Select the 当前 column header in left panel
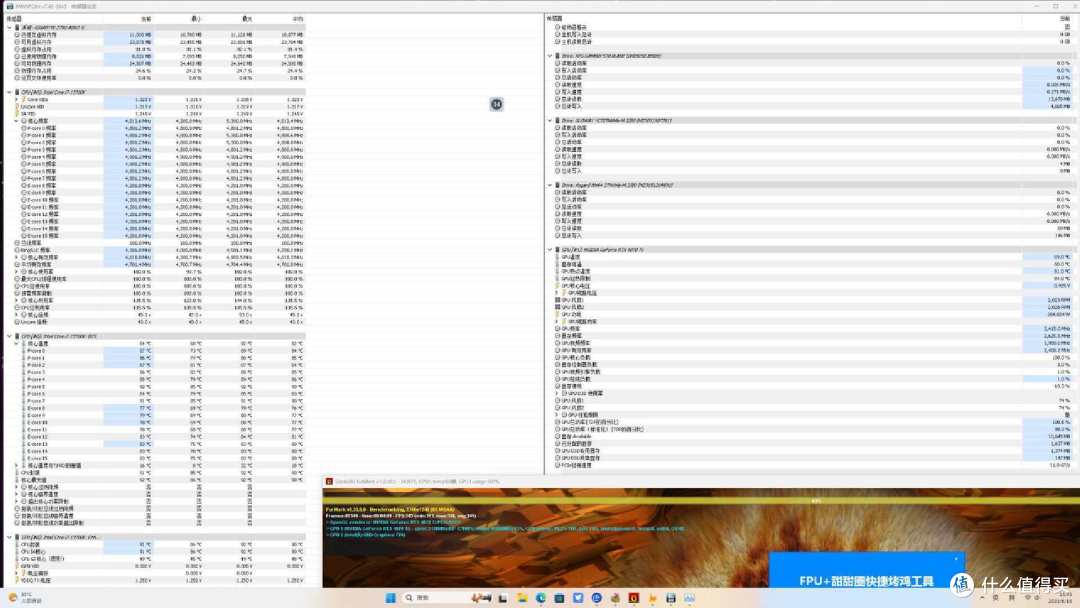This screenshot has height=608, width=1080. click(x=146, y=19)
